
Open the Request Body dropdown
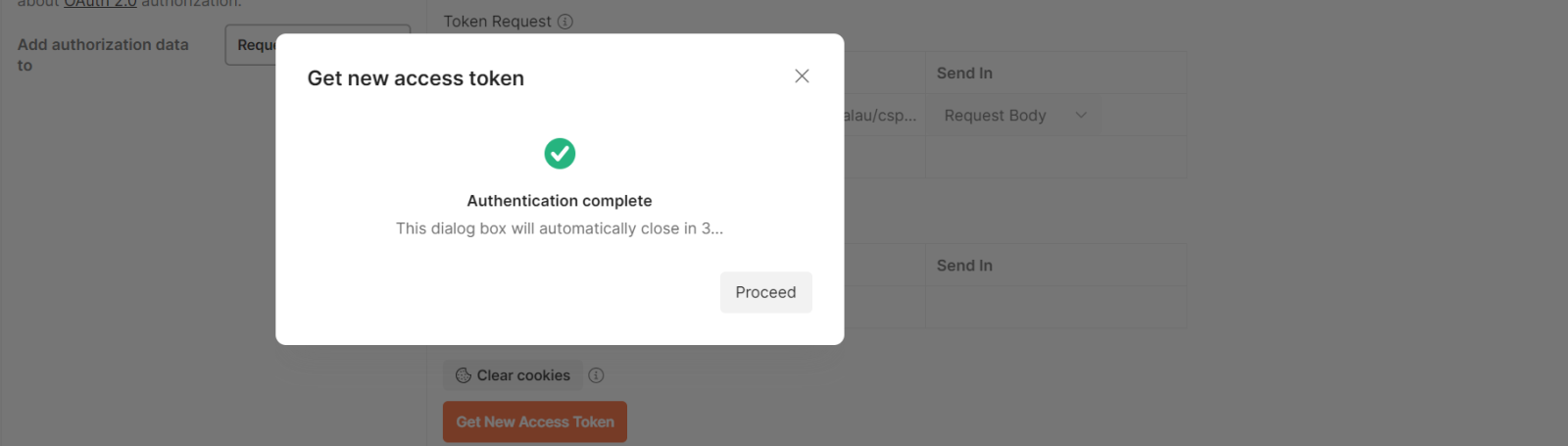[1014, 116]
